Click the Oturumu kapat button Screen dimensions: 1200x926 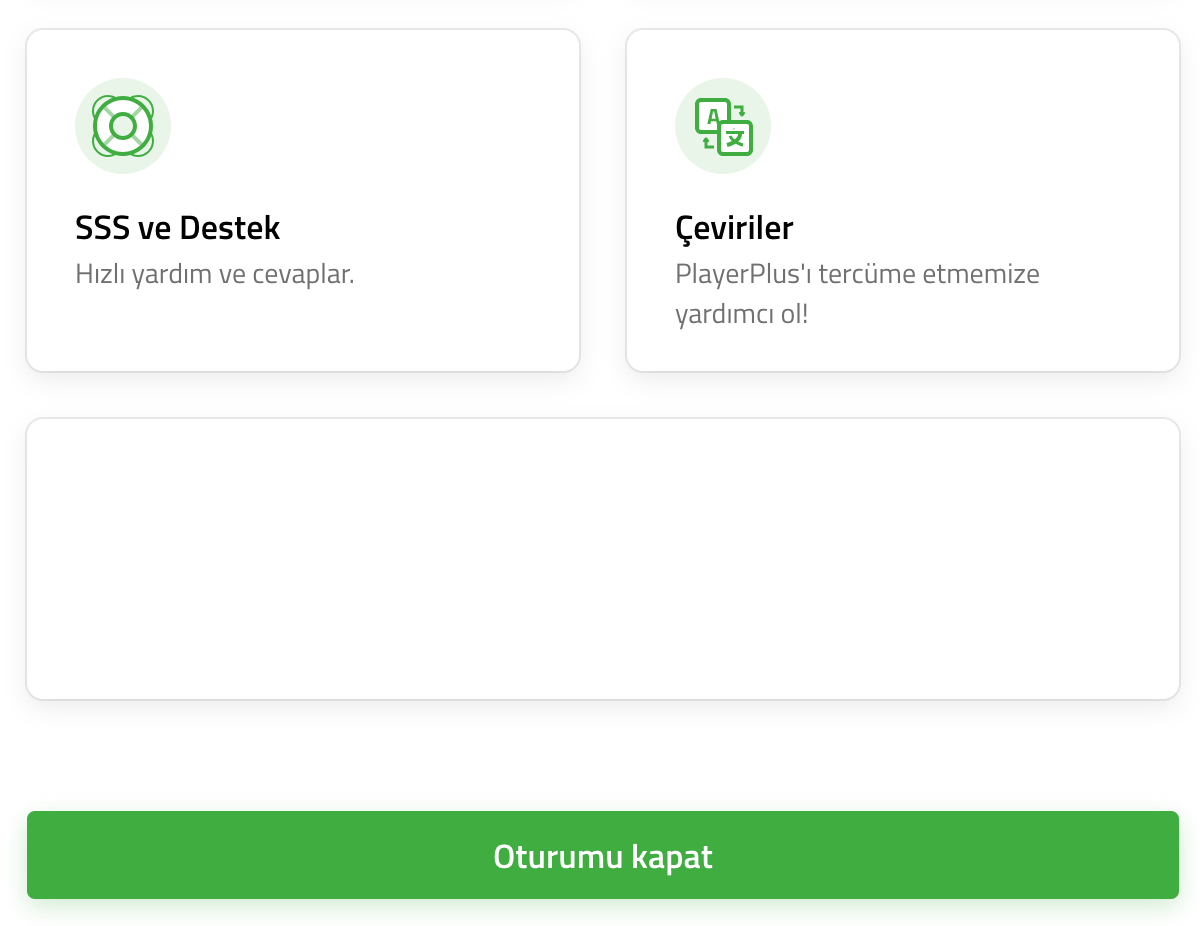603,855
